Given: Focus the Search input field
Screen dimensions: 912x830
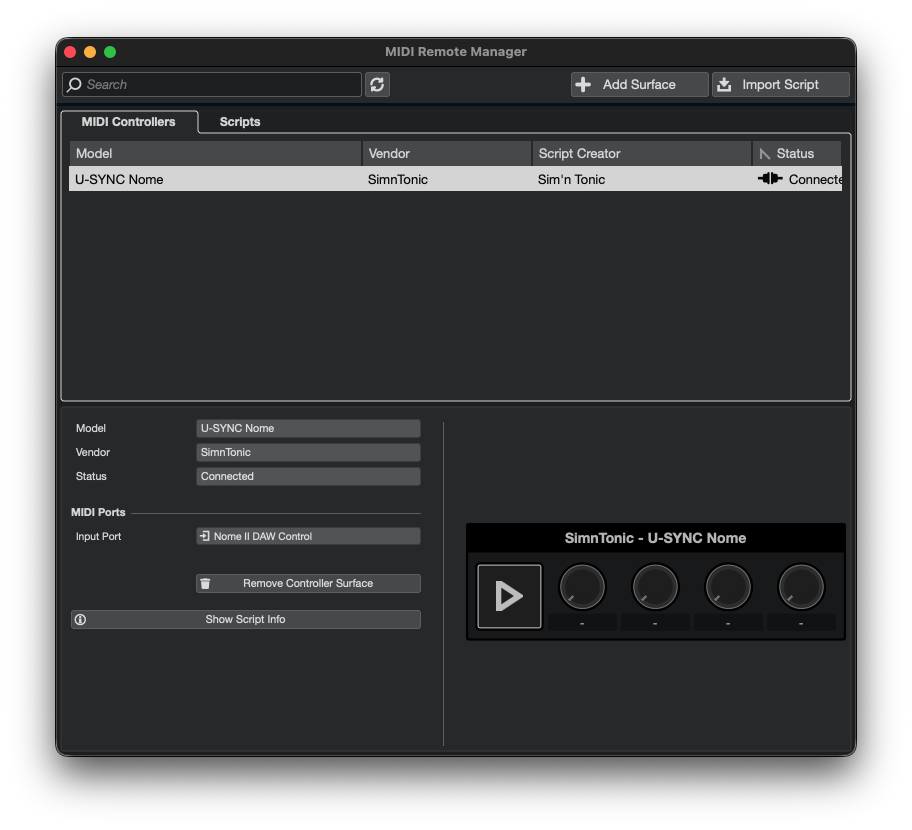Looking at the screenshot, I should point(212,84).
